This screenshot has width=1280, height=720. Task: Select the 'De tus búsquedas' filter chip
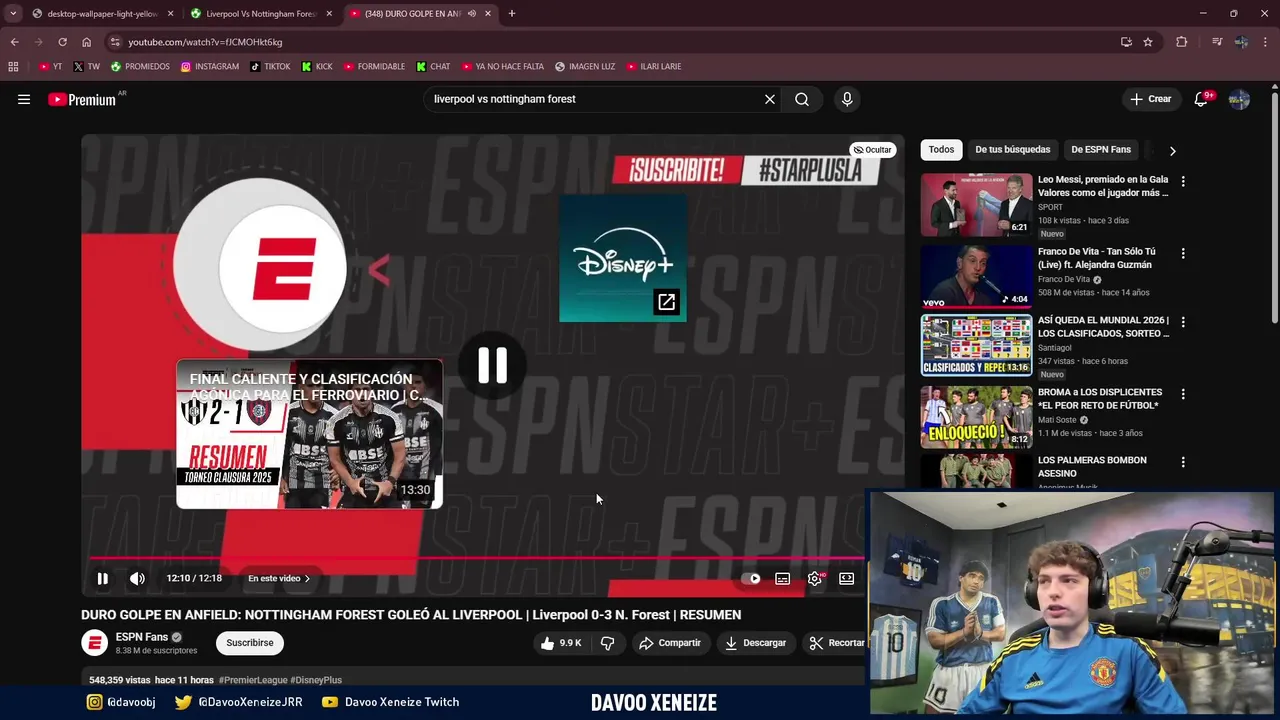tap(1013, 150)
